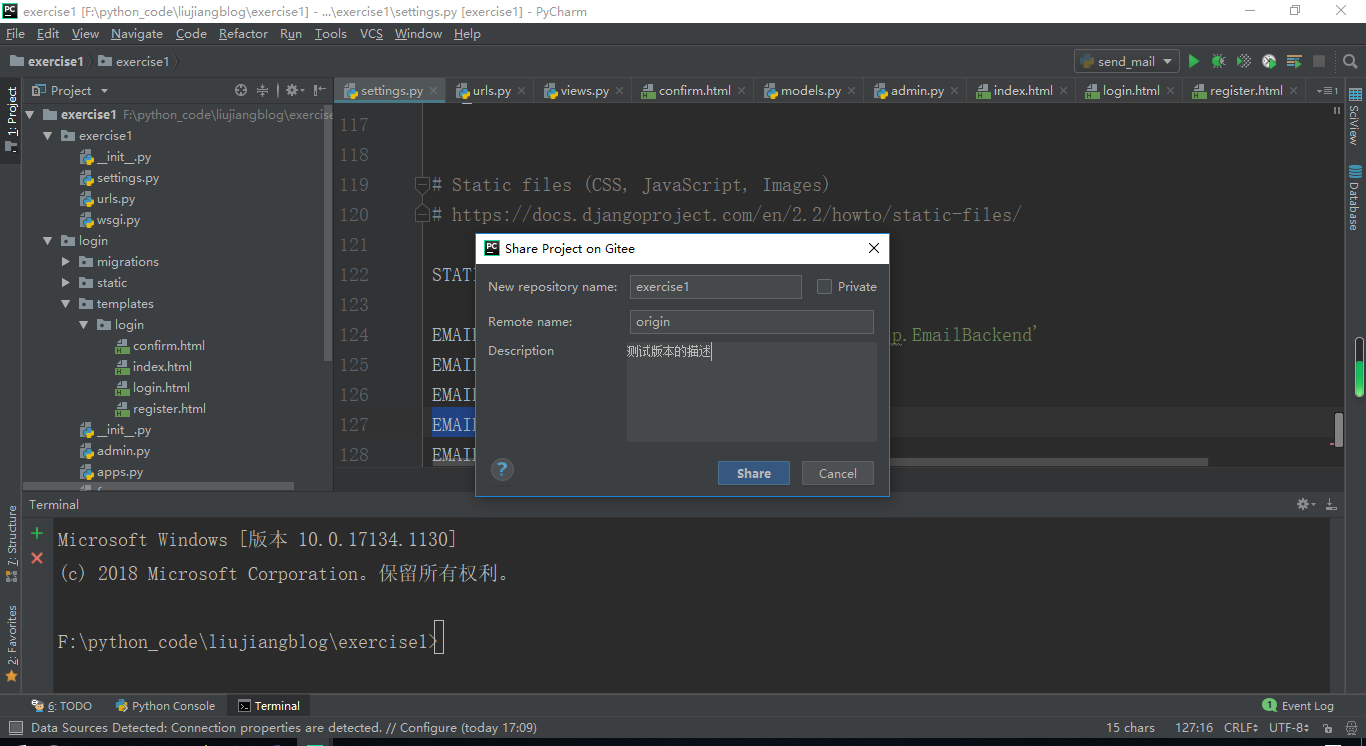Screen dimensions: 1366x746
Task: Close the Share Project on Gitee dialog
Action: click(874, 248)
